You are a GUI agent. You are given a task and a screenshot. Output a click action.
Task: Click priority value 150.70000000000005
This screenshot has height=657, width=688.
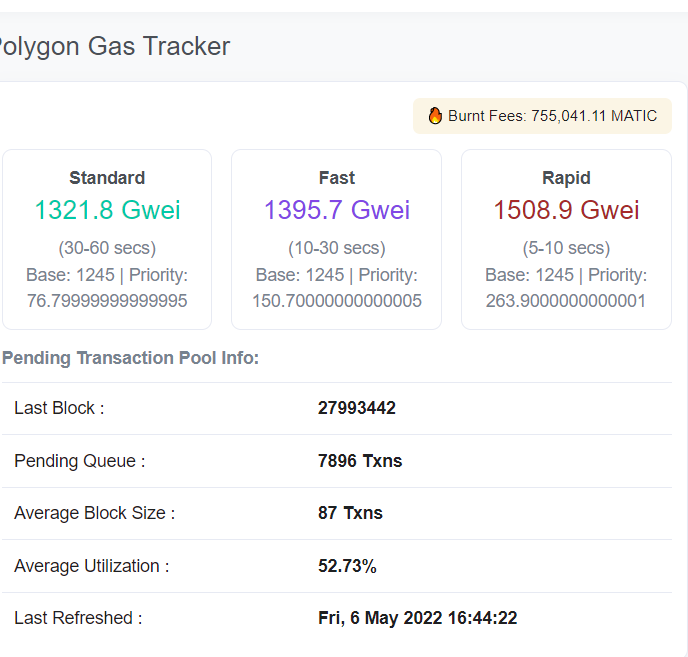337,301
